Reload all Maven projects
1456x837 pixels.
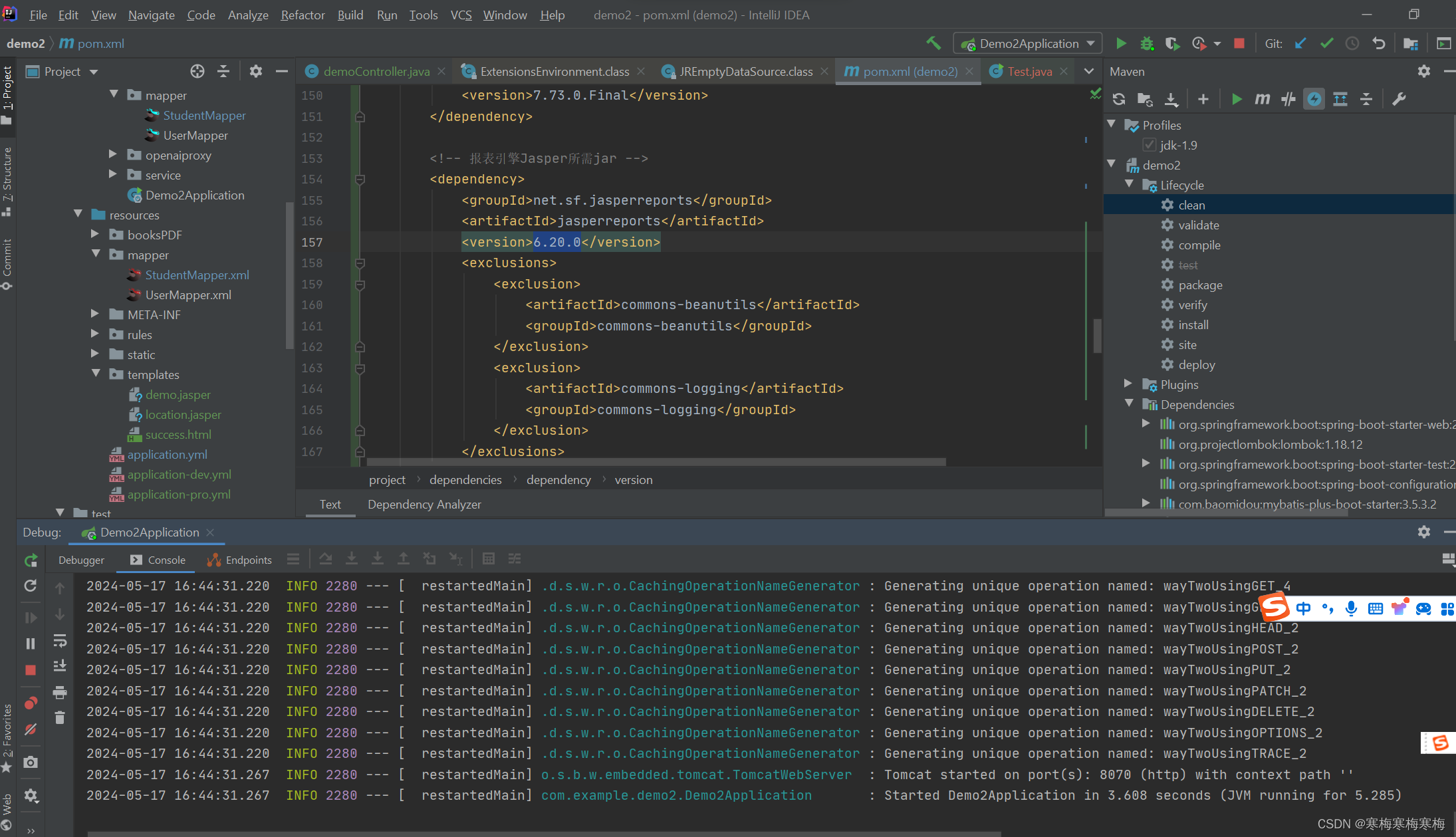pos(1119,98)
